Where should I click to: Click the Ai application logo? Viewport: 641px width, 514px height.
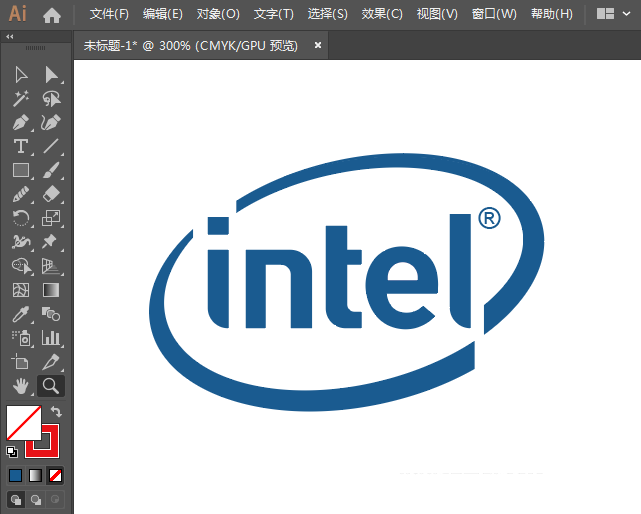pos(18,13)
